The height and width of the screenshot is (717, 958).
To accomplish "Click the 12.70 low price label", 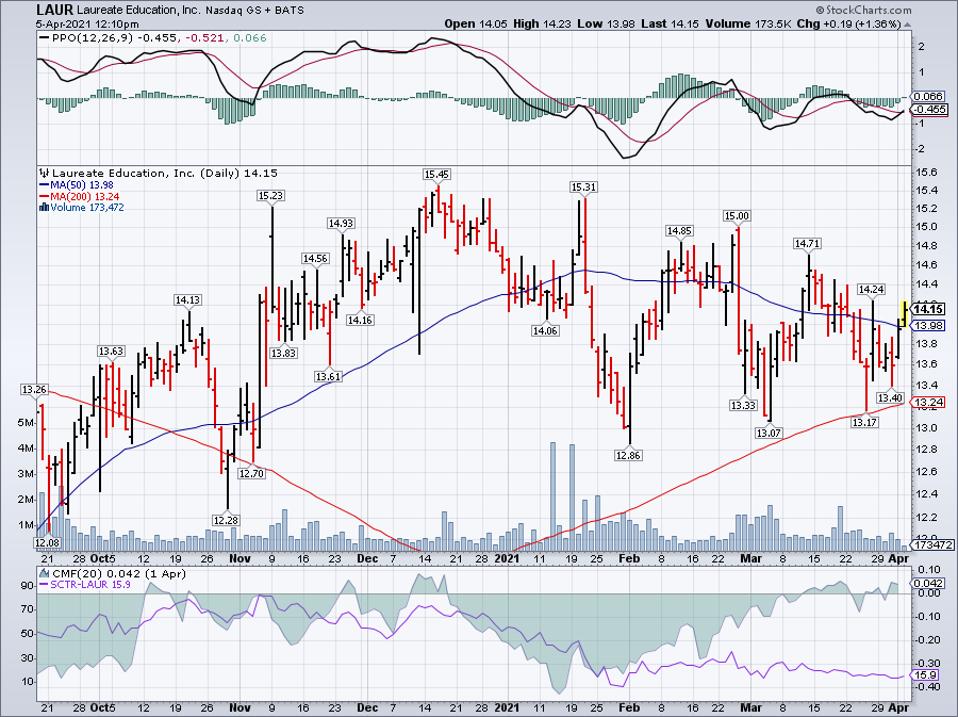I will [x=252, y=473].
